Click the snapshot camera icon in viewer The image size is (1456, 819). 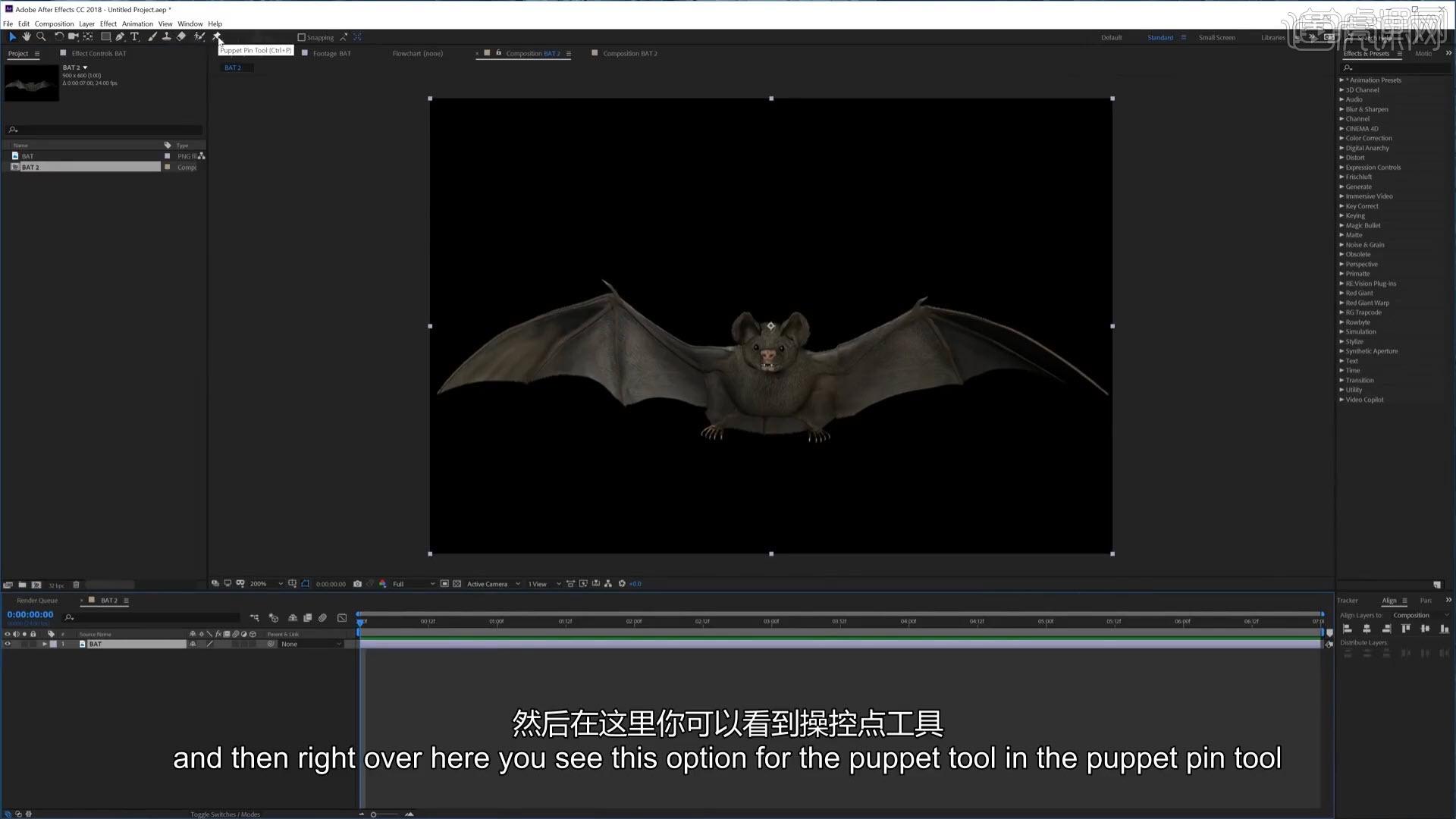pos(357,584)
